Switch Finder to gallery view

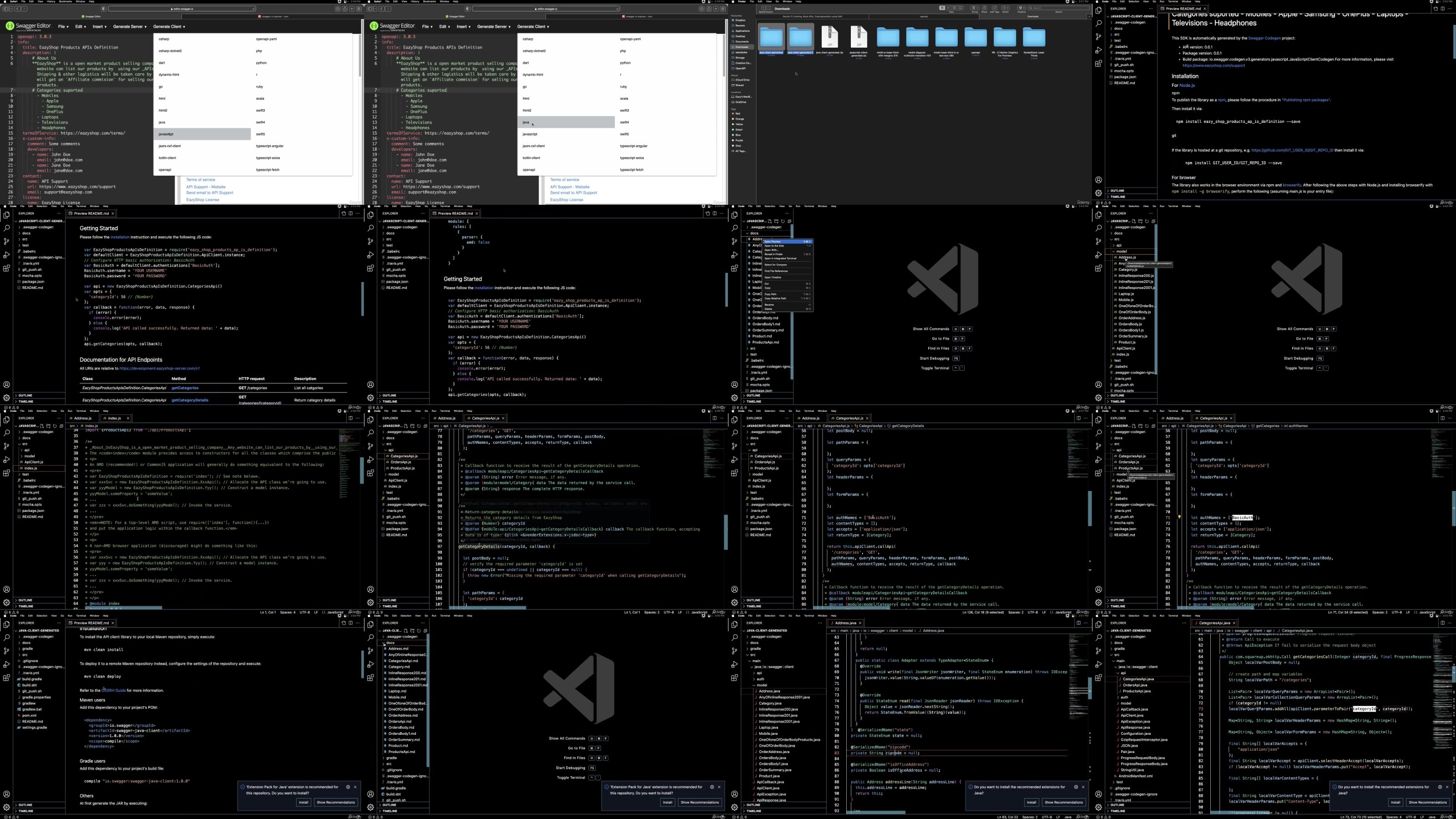tap(961, 8)
